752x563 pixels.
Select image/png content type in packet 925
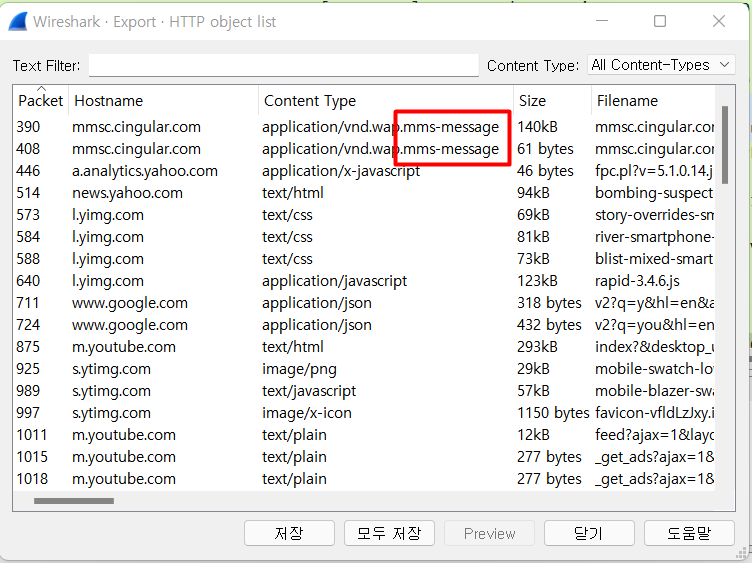(x=299, y=369)
